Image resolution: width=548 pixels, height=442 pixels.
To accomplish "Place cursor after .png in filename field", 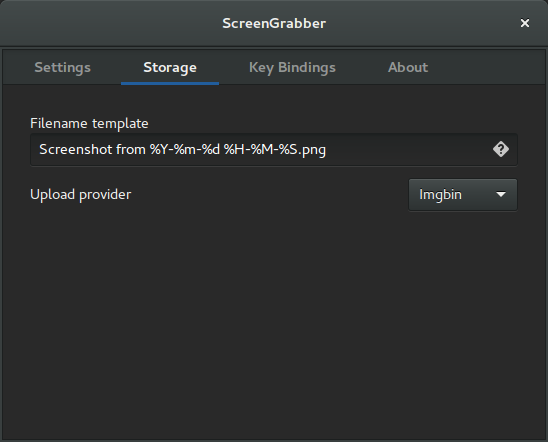I will pos(327,150).
